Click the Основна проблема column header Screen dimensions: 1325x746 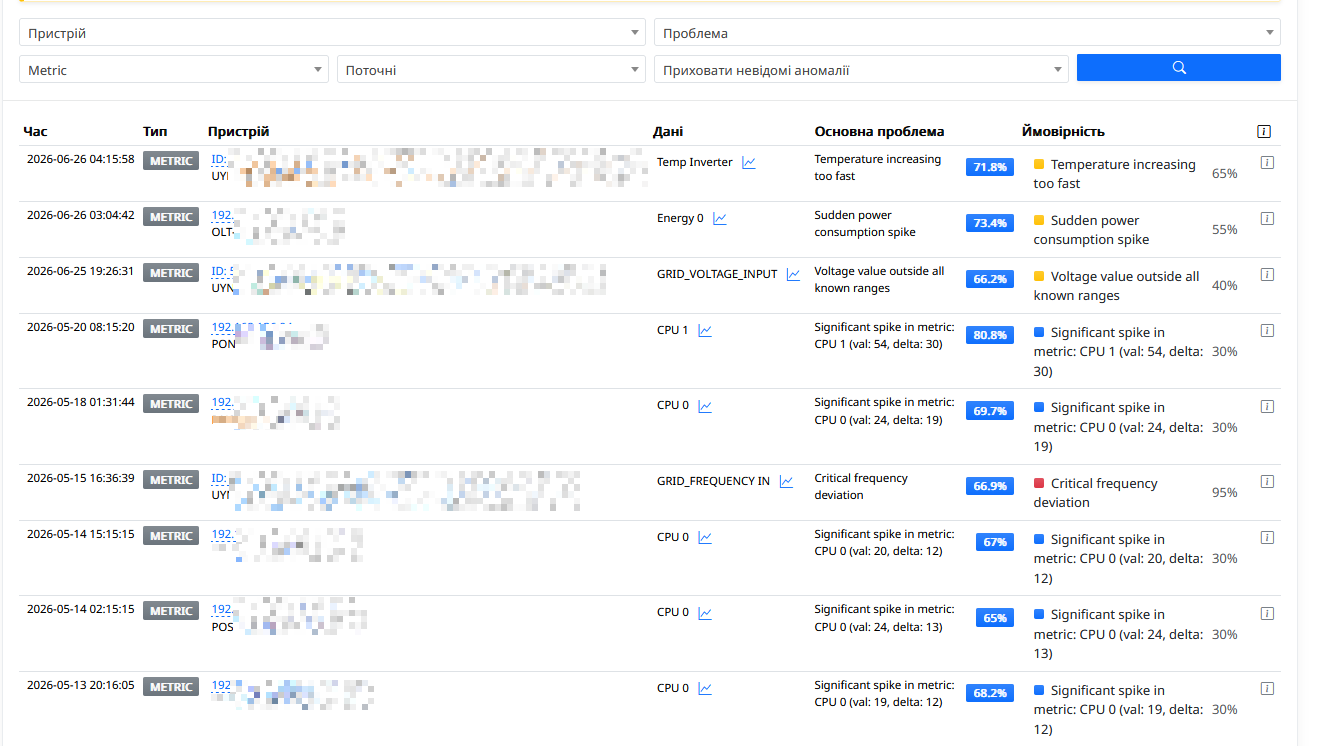879,131
